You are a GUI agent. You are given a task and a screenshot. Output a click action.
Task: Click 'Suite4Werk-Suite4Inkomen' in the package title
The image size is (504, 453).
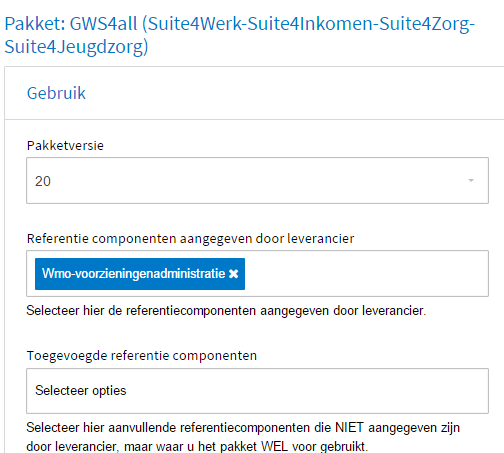pos(288,24)
